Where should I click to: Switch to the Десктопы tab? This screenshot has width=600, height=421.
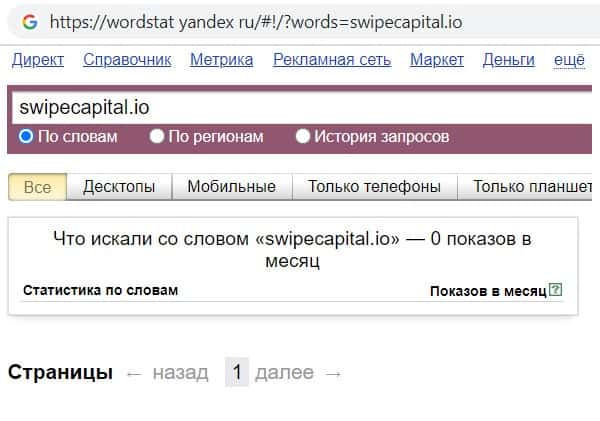(119, 187)
